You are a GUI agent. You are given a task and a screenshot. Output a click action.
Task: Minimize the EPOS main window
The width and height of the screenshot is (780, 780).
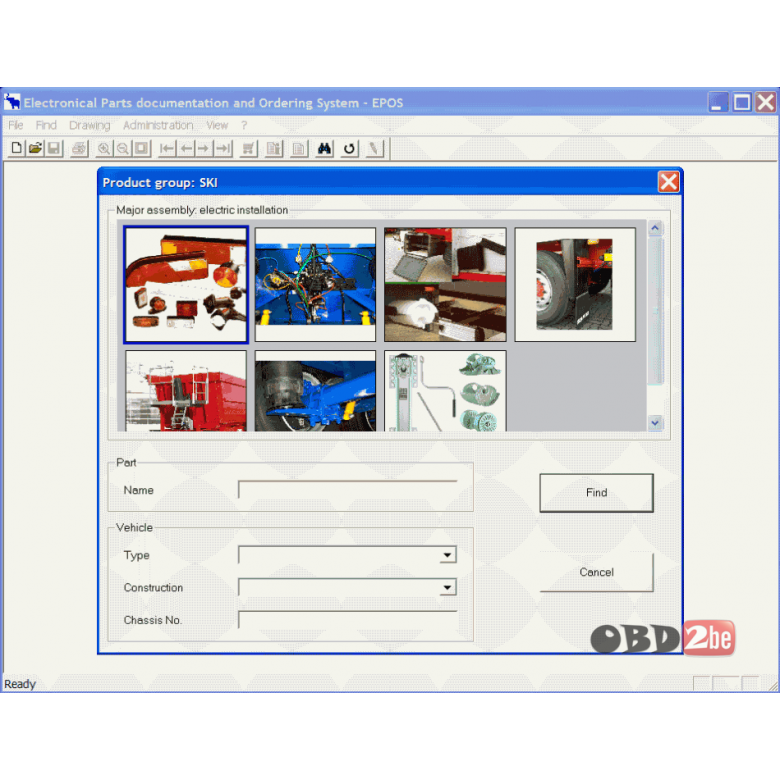(x=718, y=102)
